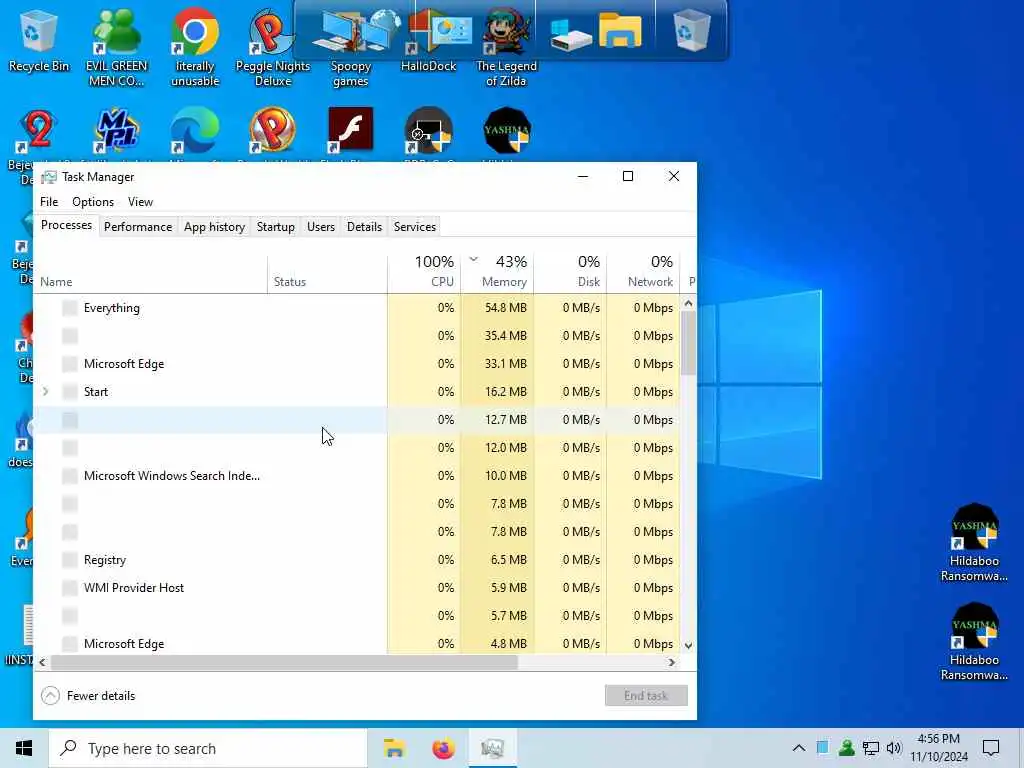
Task: Switch to the Details tab
Action: (x=364, y=227)
